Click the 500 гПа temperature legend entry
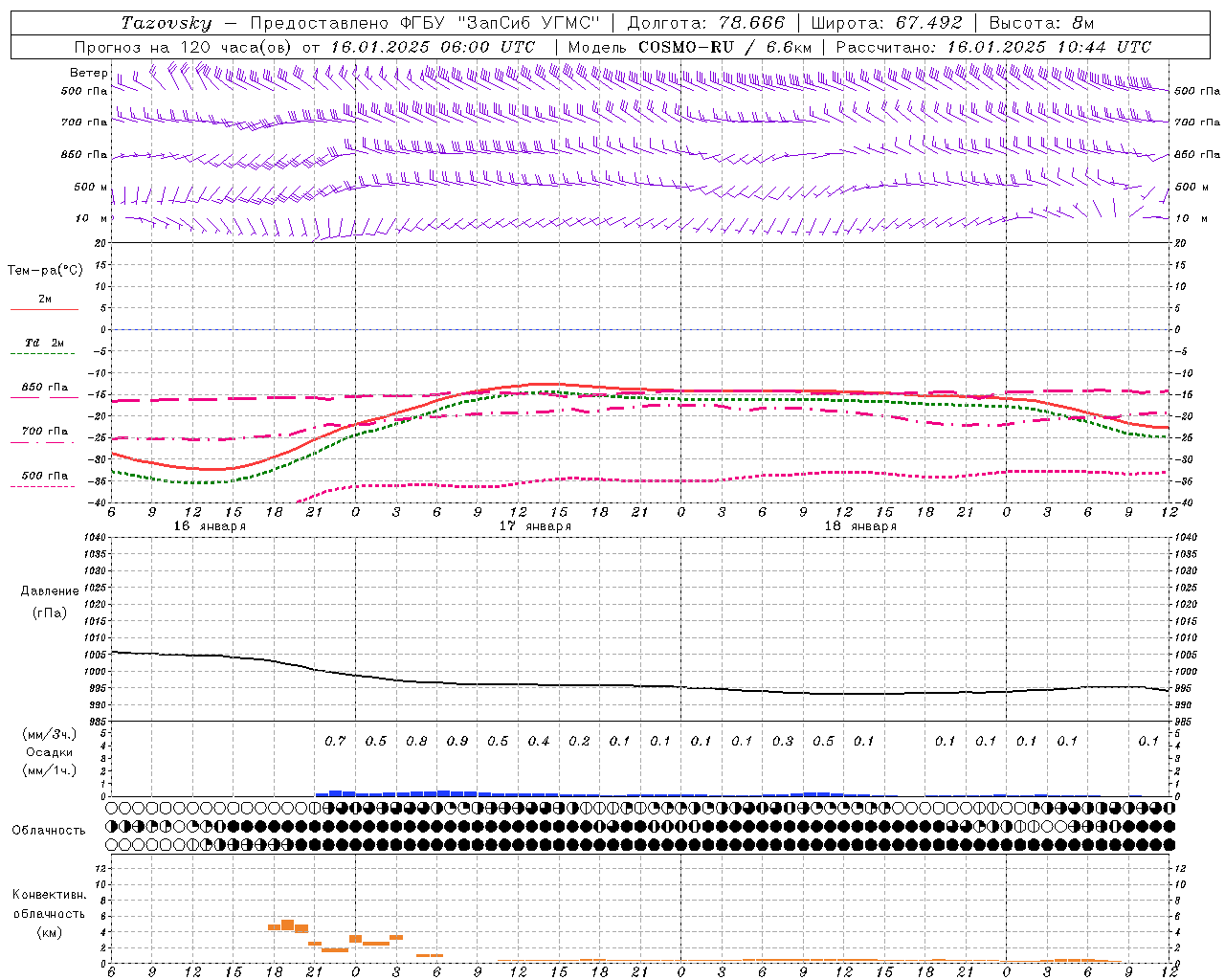 [x=44, y=476]
